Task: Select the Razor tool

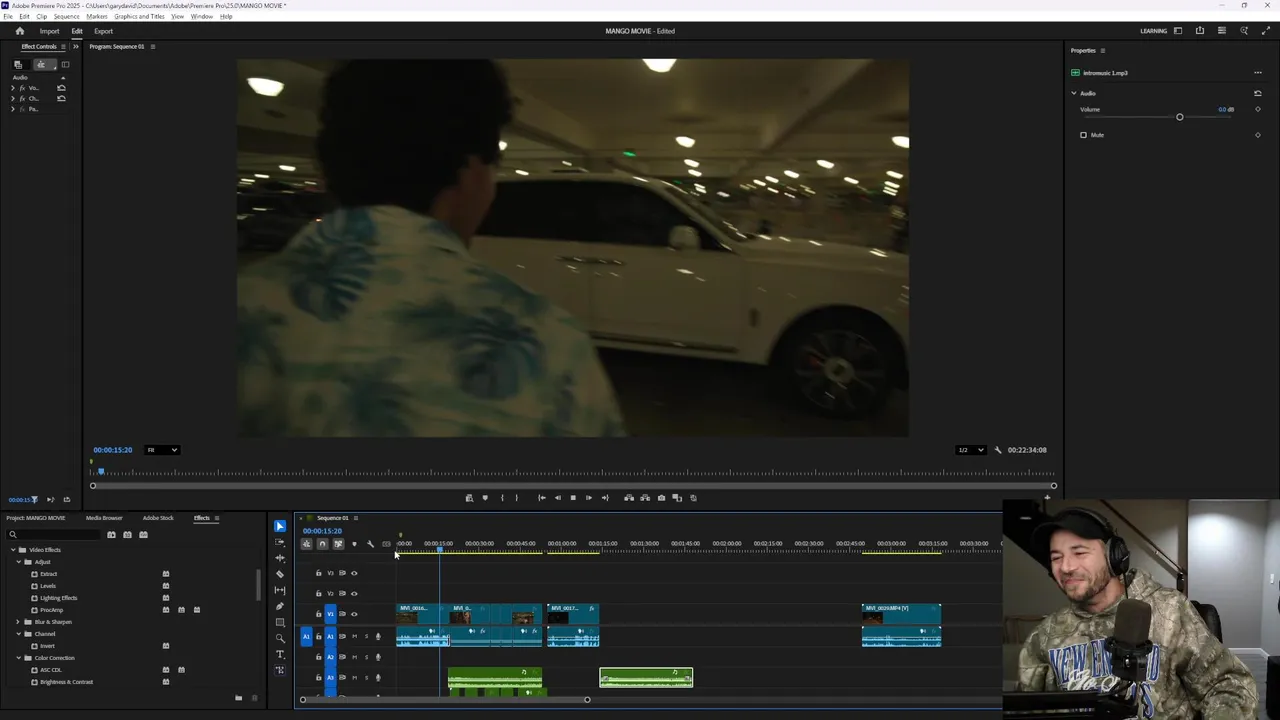Action: (280, 574)
